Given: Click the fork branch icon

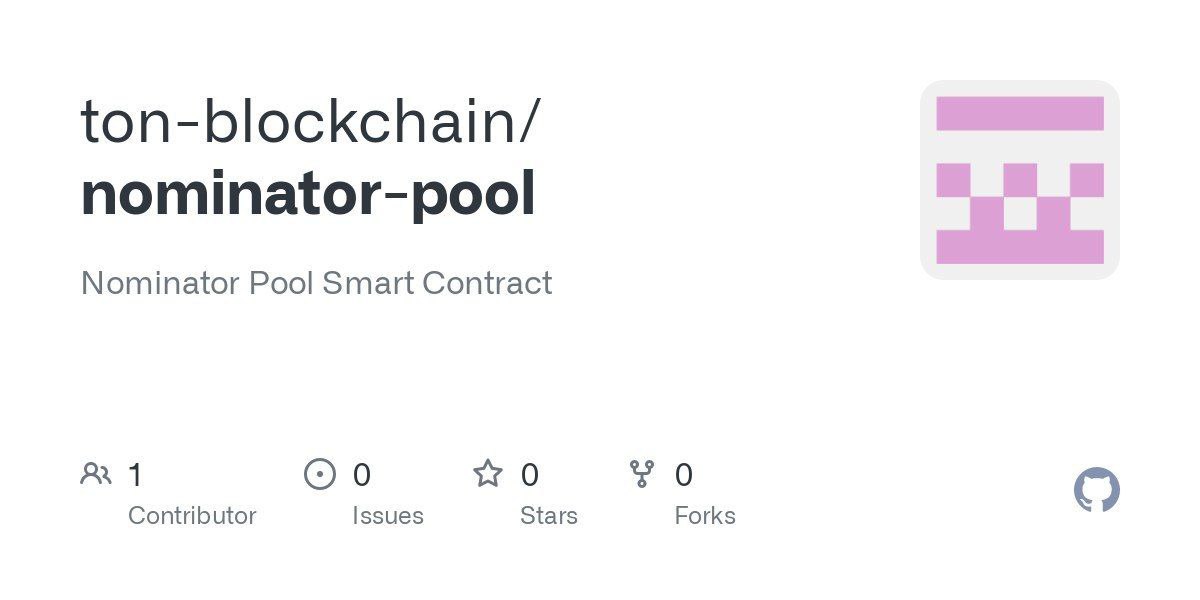Looking at the screenshot, I should click(x=641, y=474).
